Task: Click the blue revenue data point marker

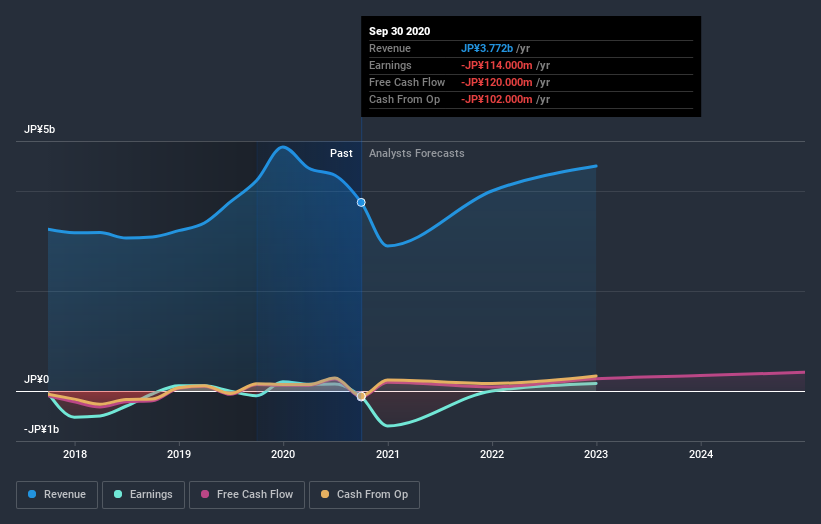Action: tap(361, 203)
